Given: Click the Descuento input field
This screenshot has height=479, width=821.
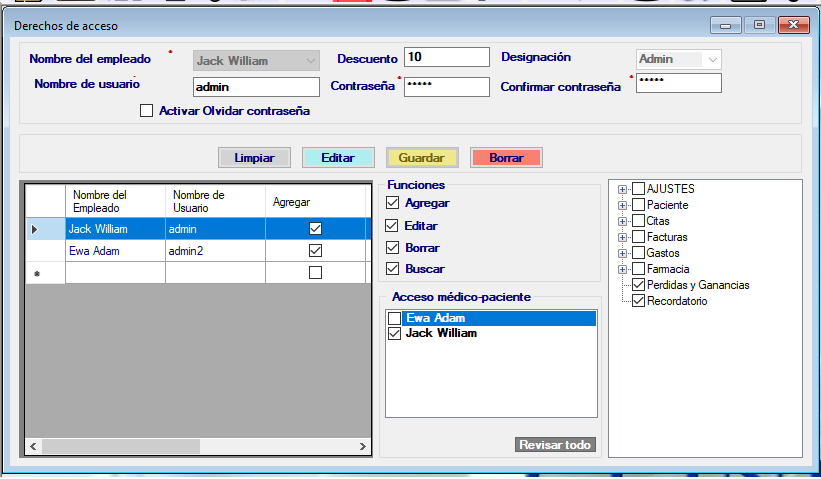Looking at the screenshot, I should pyautogui.click(x=446, y=57).
